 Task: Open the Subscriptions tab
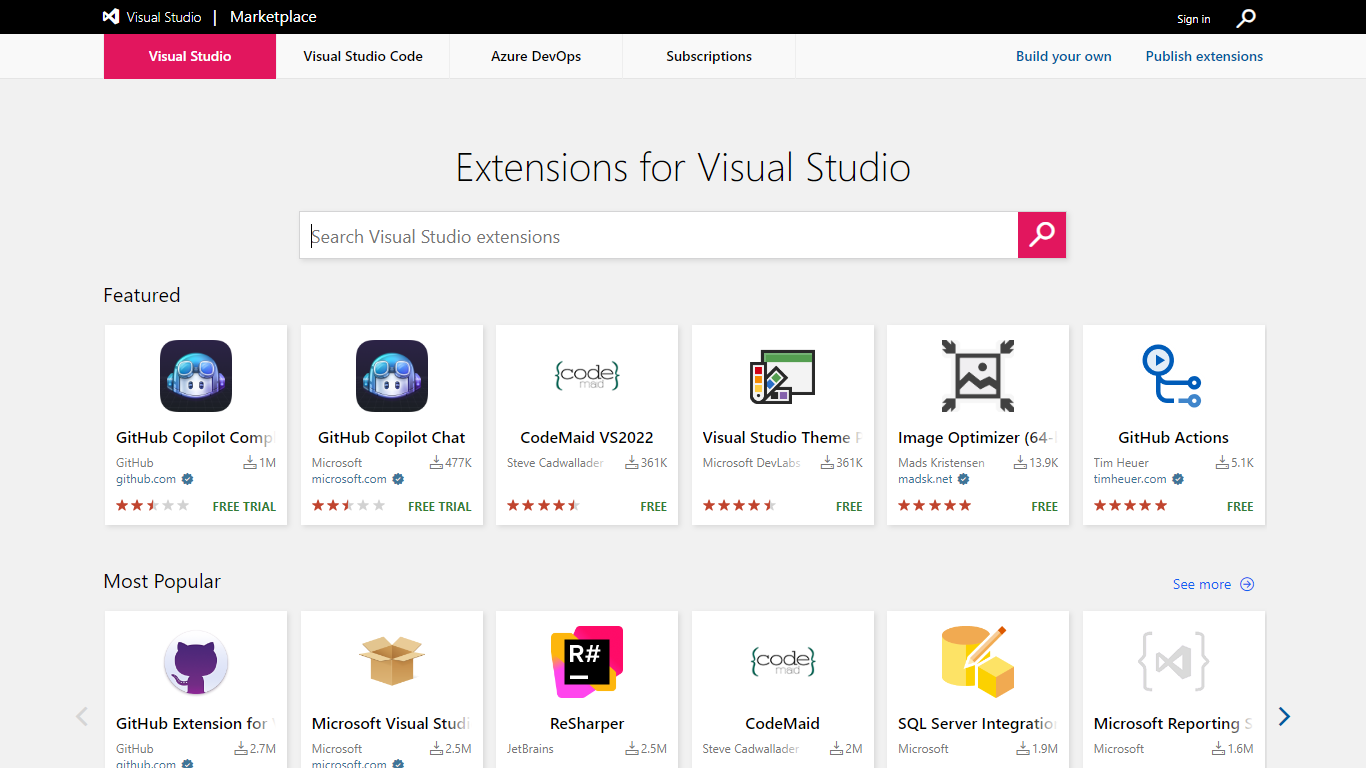click(x=709, y=56)
